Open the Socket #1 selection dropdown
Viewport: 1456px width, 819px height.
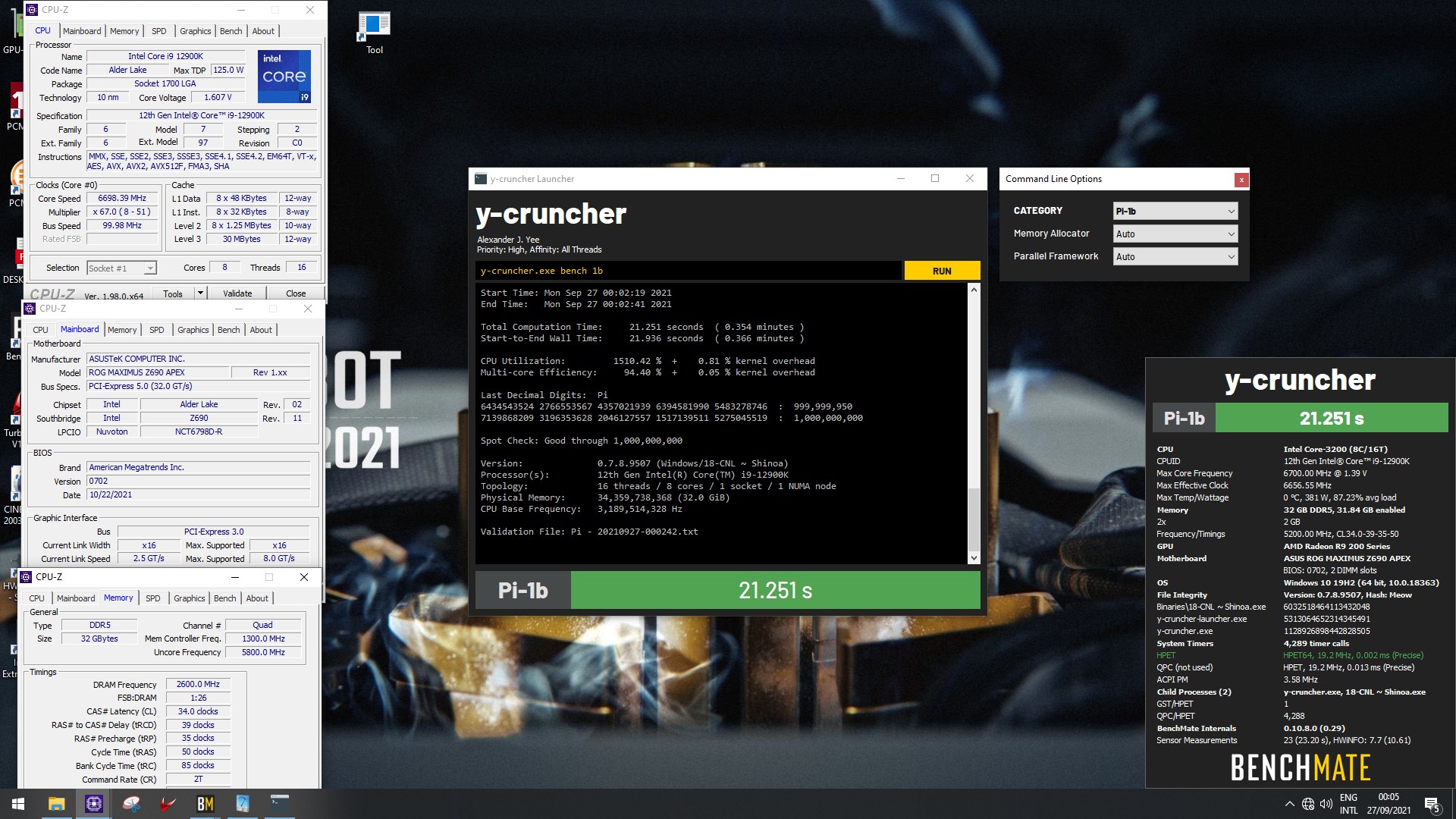[121, 268]
